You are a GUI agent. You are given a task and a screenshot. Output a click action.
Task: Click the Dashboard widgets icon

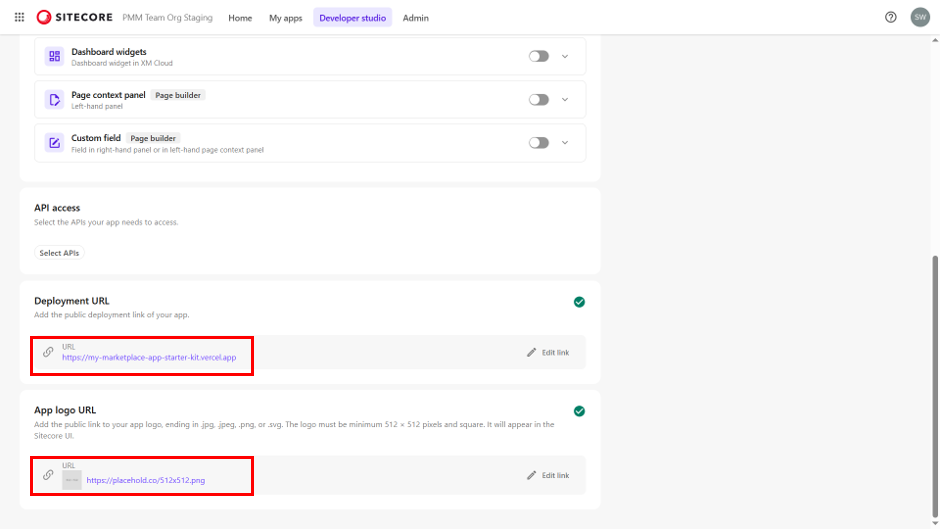[x=55, y=56]
